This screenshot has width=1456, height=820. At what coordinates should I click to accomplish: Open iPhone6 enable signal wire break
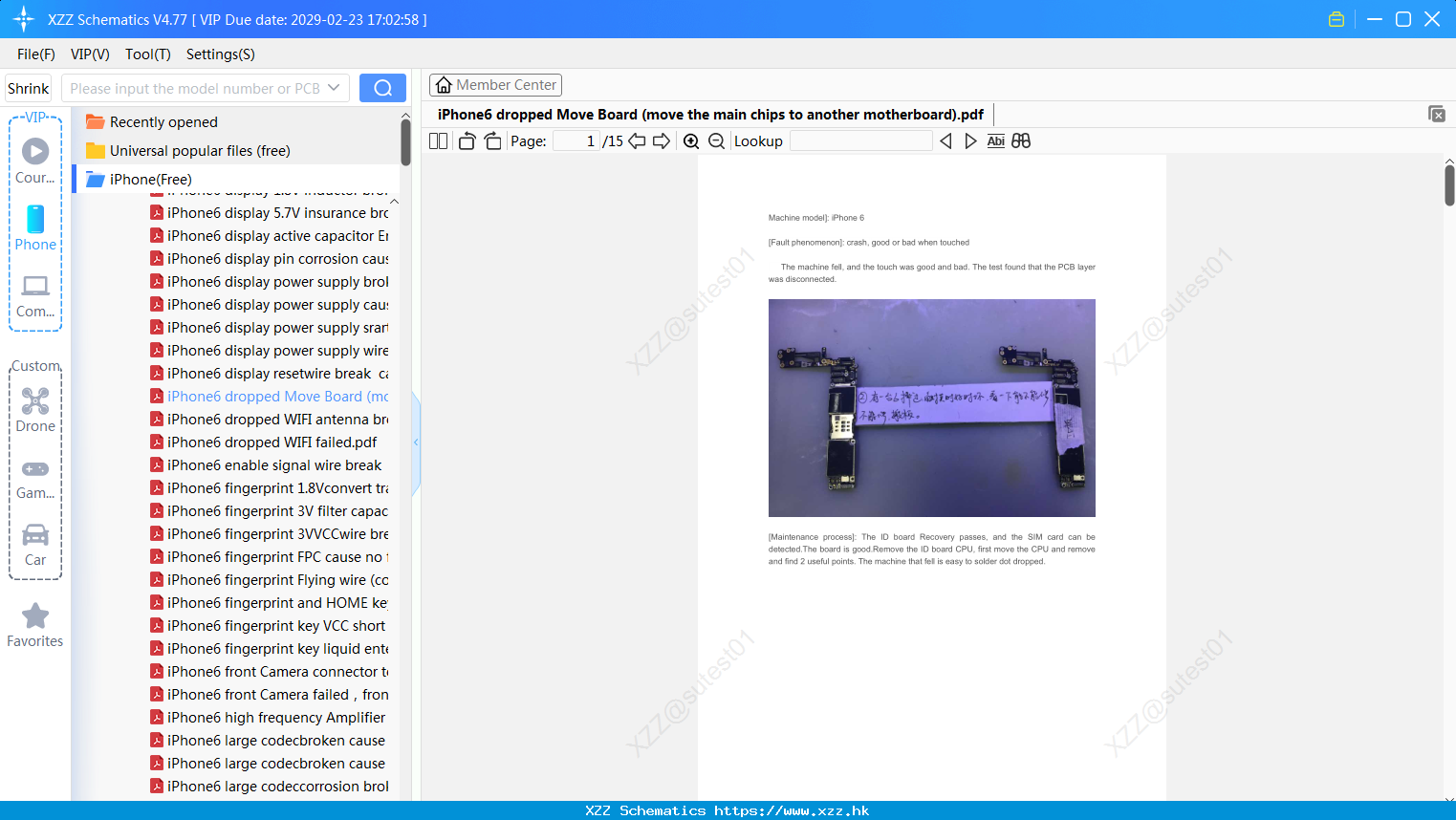(266, 464)
